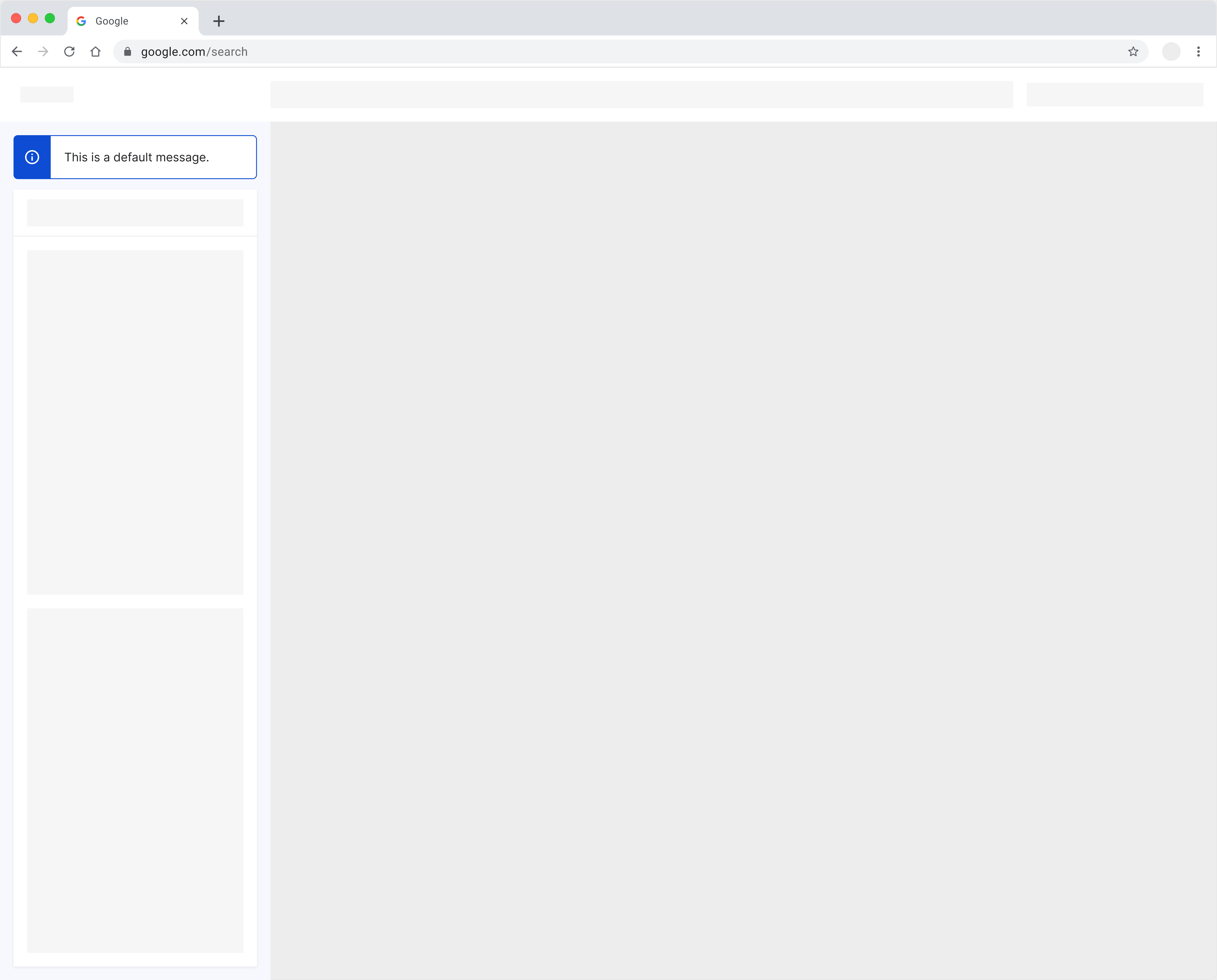Open the profile avatar circle
1217x980 pixels.
(x=1171, y=51)
